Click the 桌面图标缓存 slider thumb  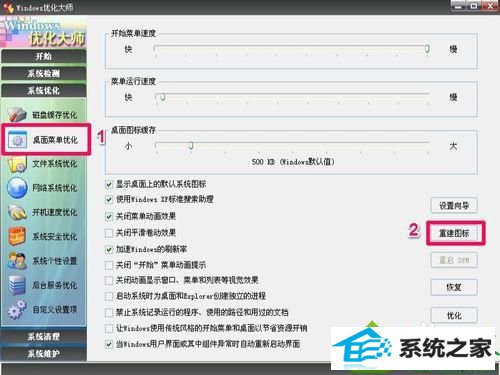point(191,145)
